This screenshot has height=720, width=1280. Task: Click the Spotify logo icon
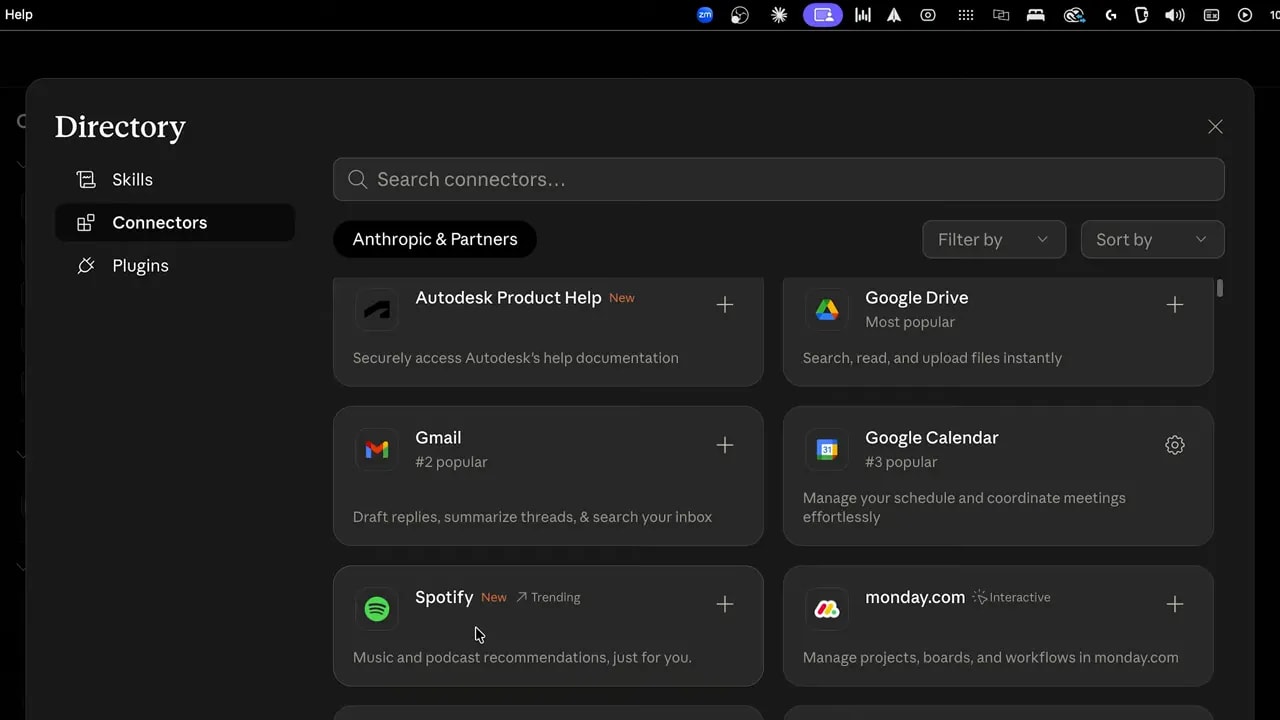(377, 609)
